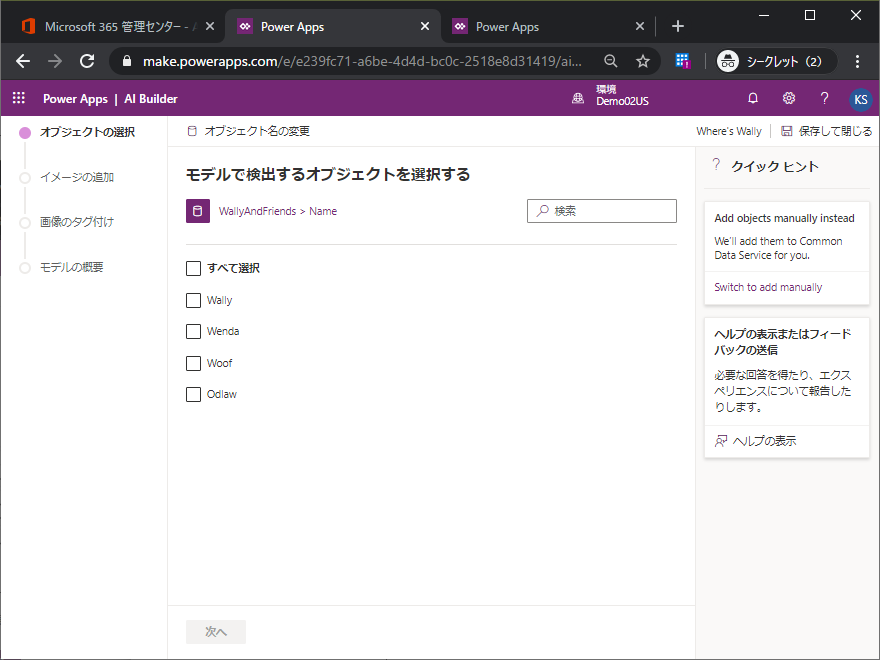Click the 次へ button
880x660 pixels.
point(216,632)
